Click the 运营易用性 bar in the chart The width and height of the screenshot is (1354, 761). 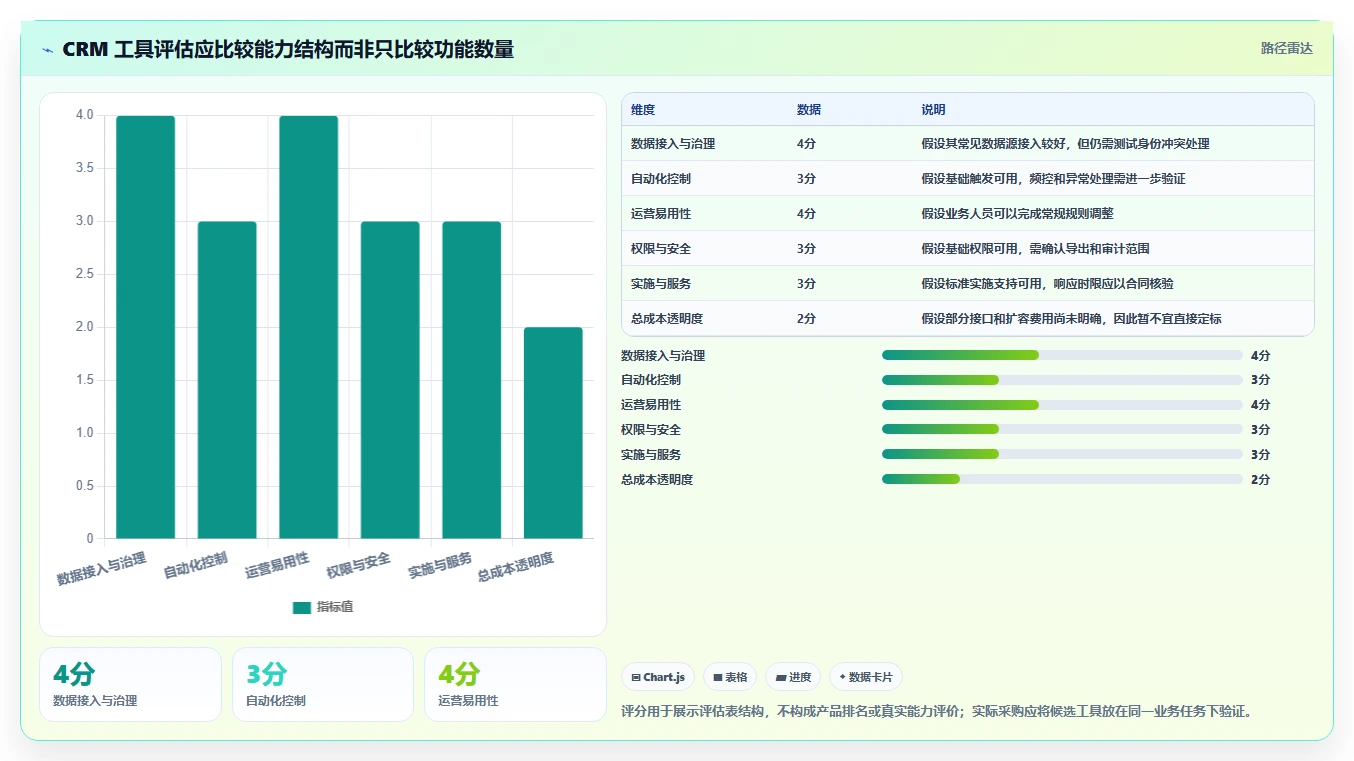tap(308, 327)
